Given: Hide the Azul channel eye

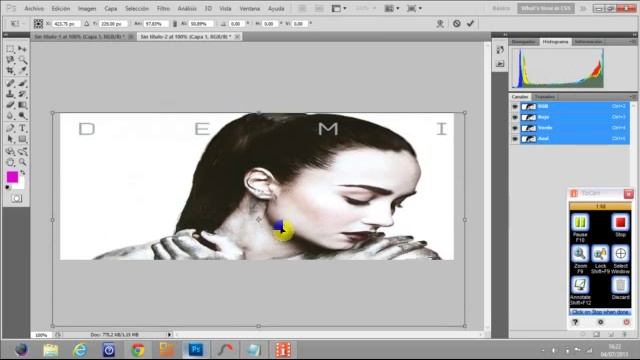Looking at the screenshot, I should point(515,139).
